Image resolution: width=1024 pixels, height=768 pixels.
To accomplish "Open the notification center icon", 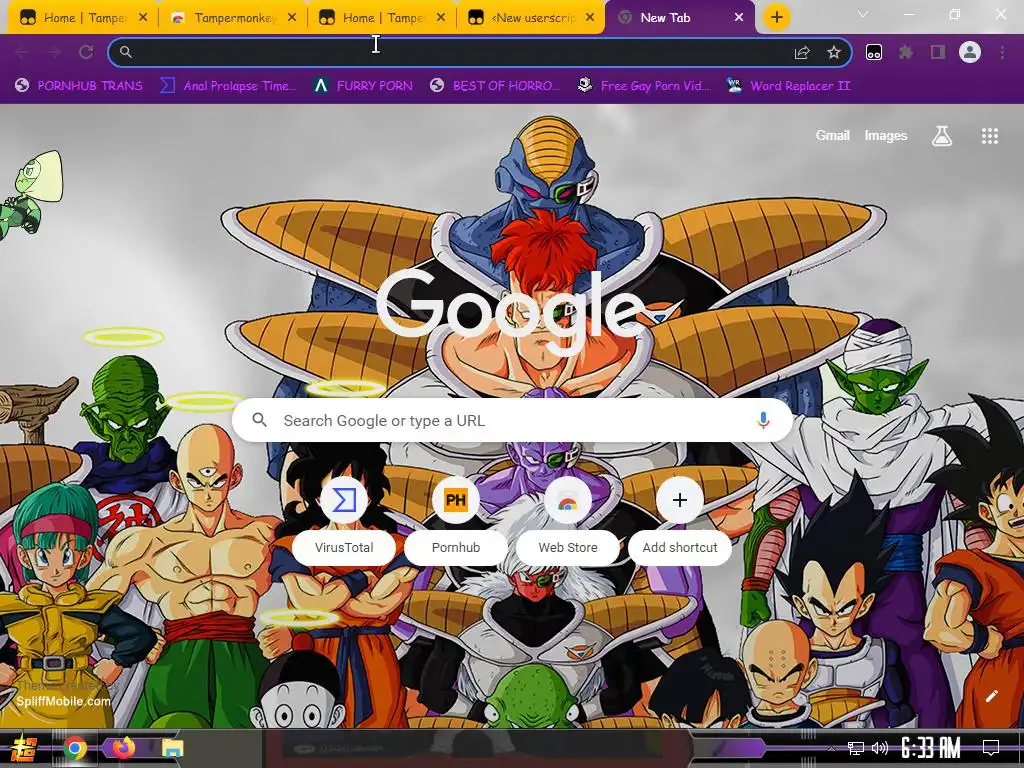I will 991,748.
